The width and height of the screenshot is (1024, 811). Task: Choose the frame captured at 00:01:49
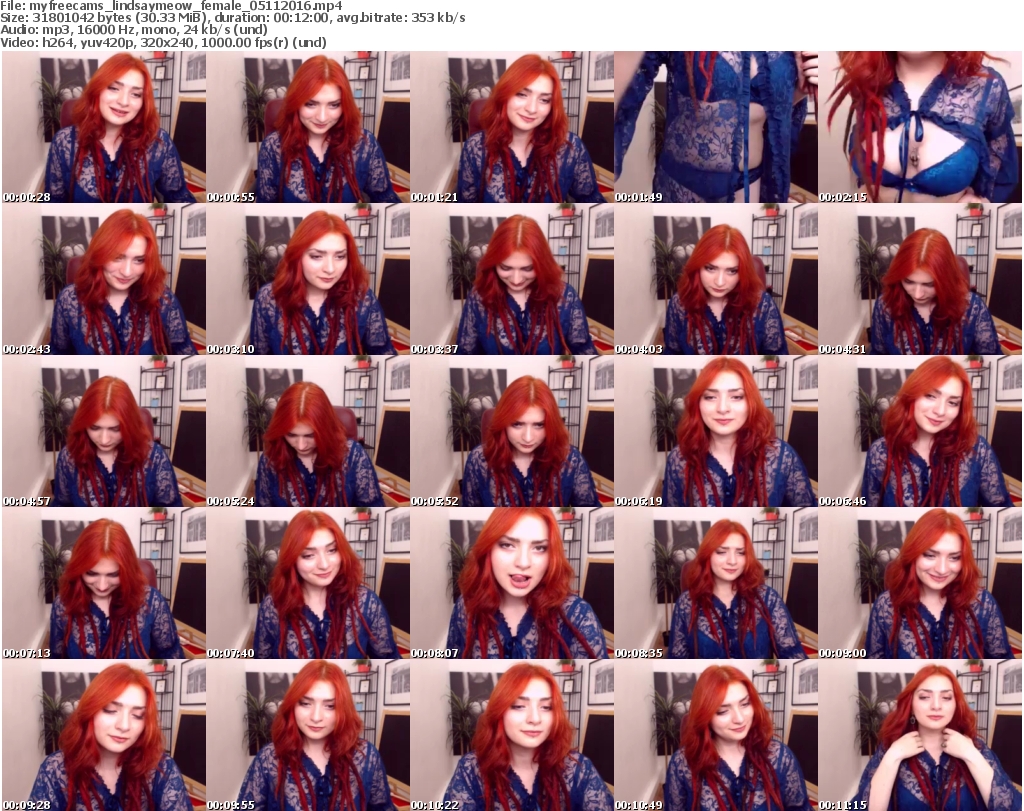pyautogui.click(x=716, y=127)
